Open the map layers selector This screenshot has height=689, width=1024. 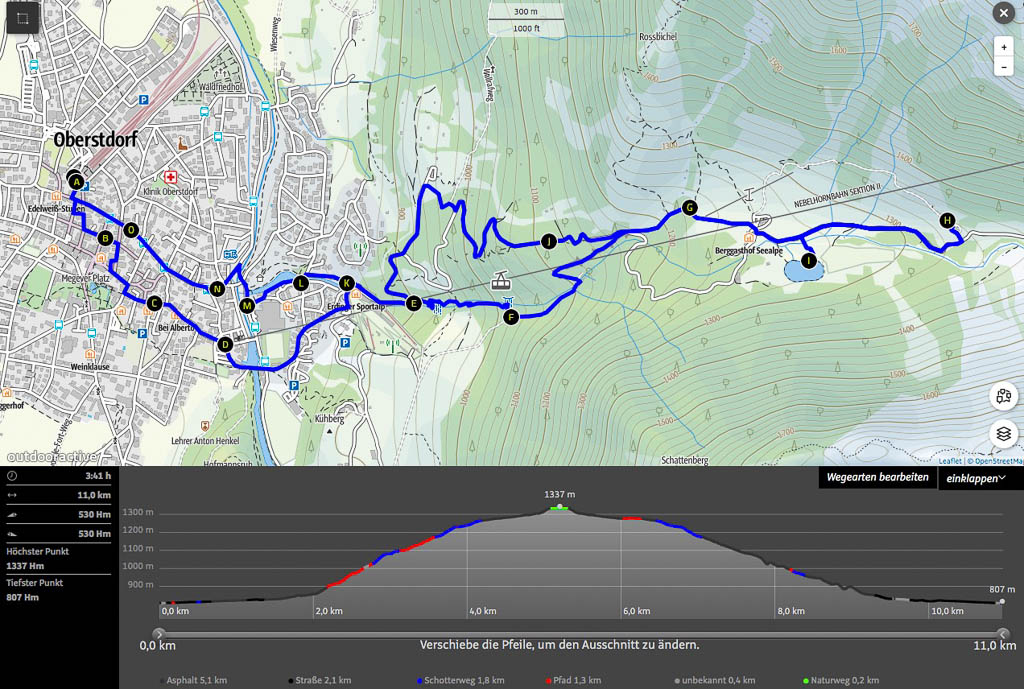coord(1004,434)
